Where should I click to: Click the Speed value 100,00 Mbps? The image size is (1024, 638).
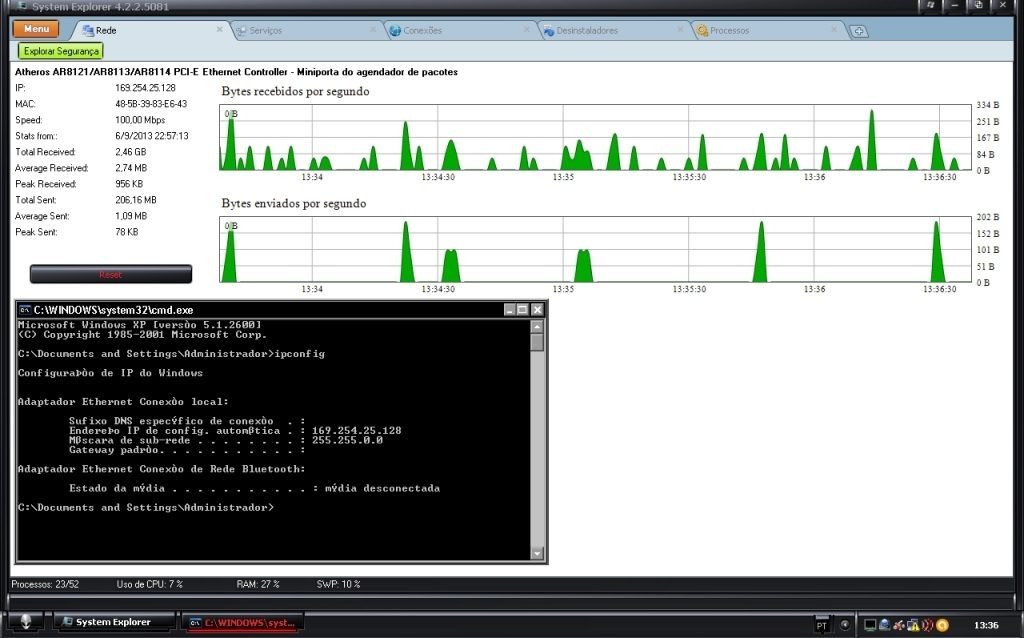(140, 120)
